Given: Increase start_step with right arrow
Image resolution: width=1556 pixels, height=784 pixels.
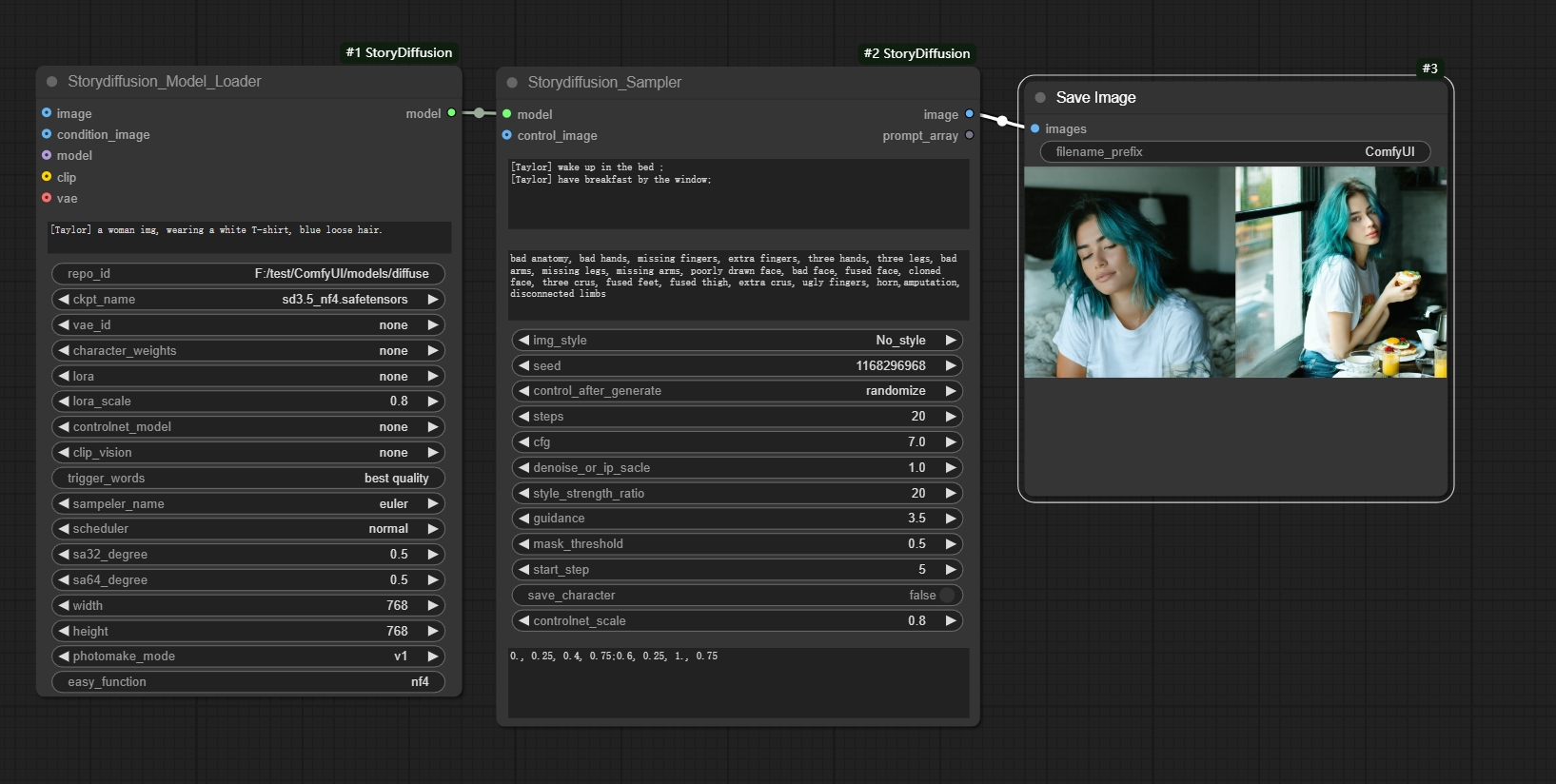Looking at the screenshot, I should [x=950, y=569].
